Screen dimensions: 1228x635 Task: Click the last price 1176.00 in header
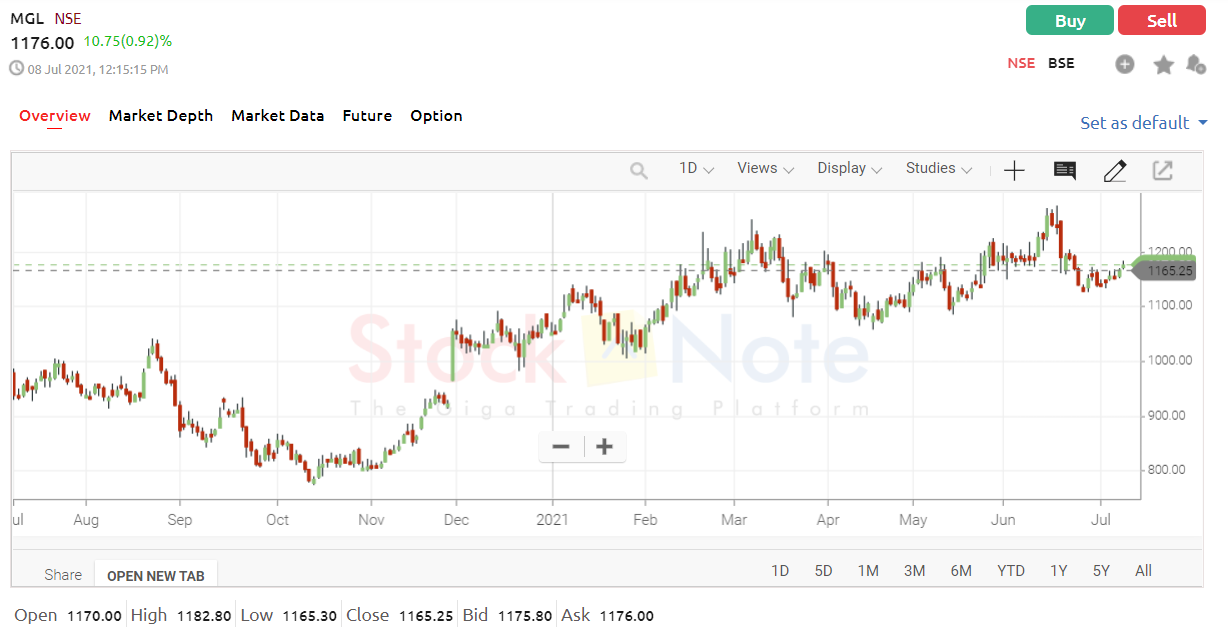pyautogui.click(x=42, y=43)
